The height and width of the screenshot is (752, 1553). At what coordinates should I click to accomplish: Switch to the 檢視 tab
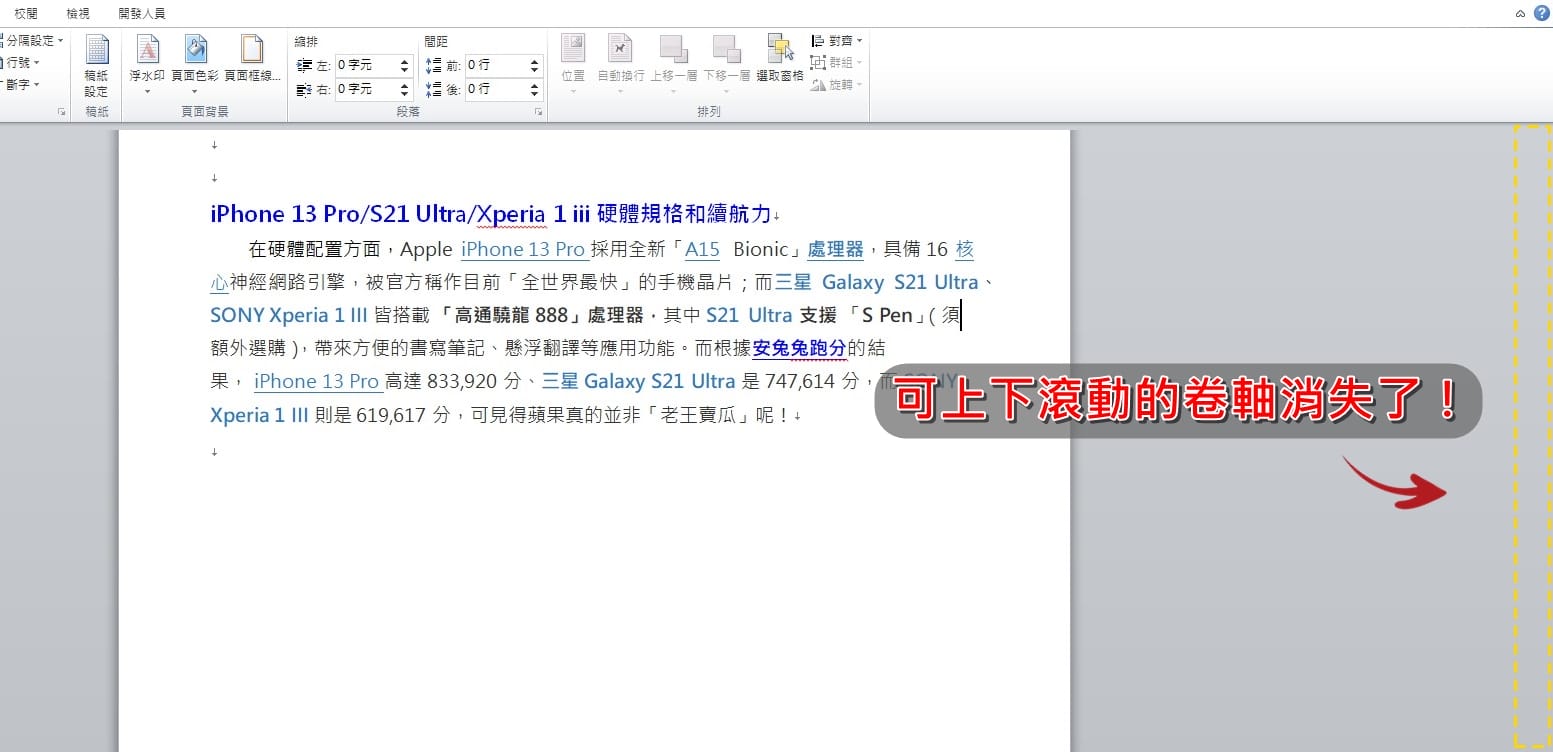(77, 14)
